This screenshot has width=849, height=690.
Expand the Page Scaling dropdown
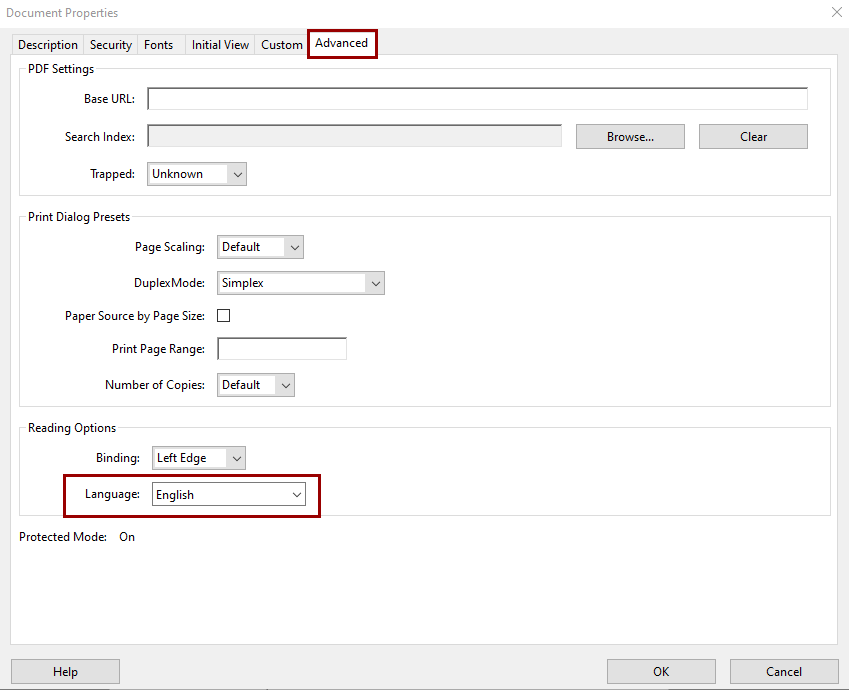pyautogui.click(x=260, y=247)
